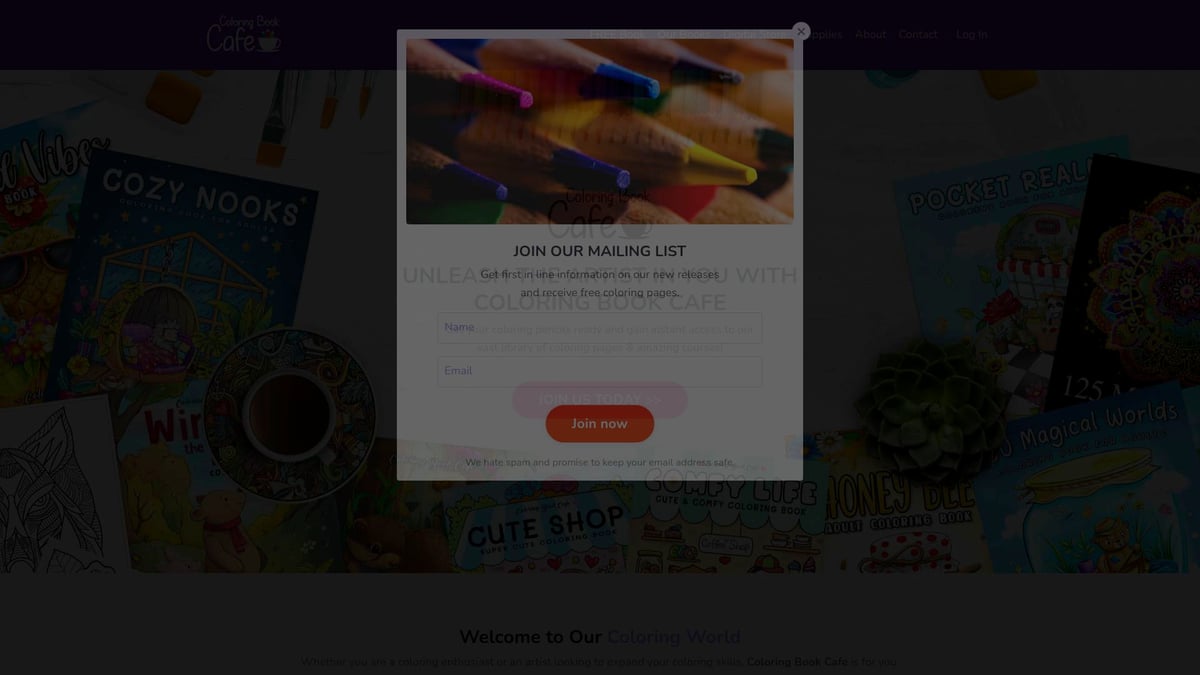
Task: Click the Coloring Book Cafe logo
Action: click(x=243, y=34)
